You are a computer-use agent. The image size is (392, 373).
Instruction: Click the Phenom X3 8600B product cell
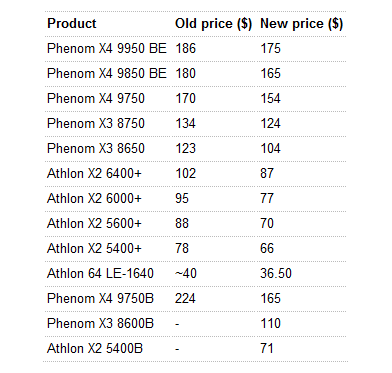[x=100, y=324]
